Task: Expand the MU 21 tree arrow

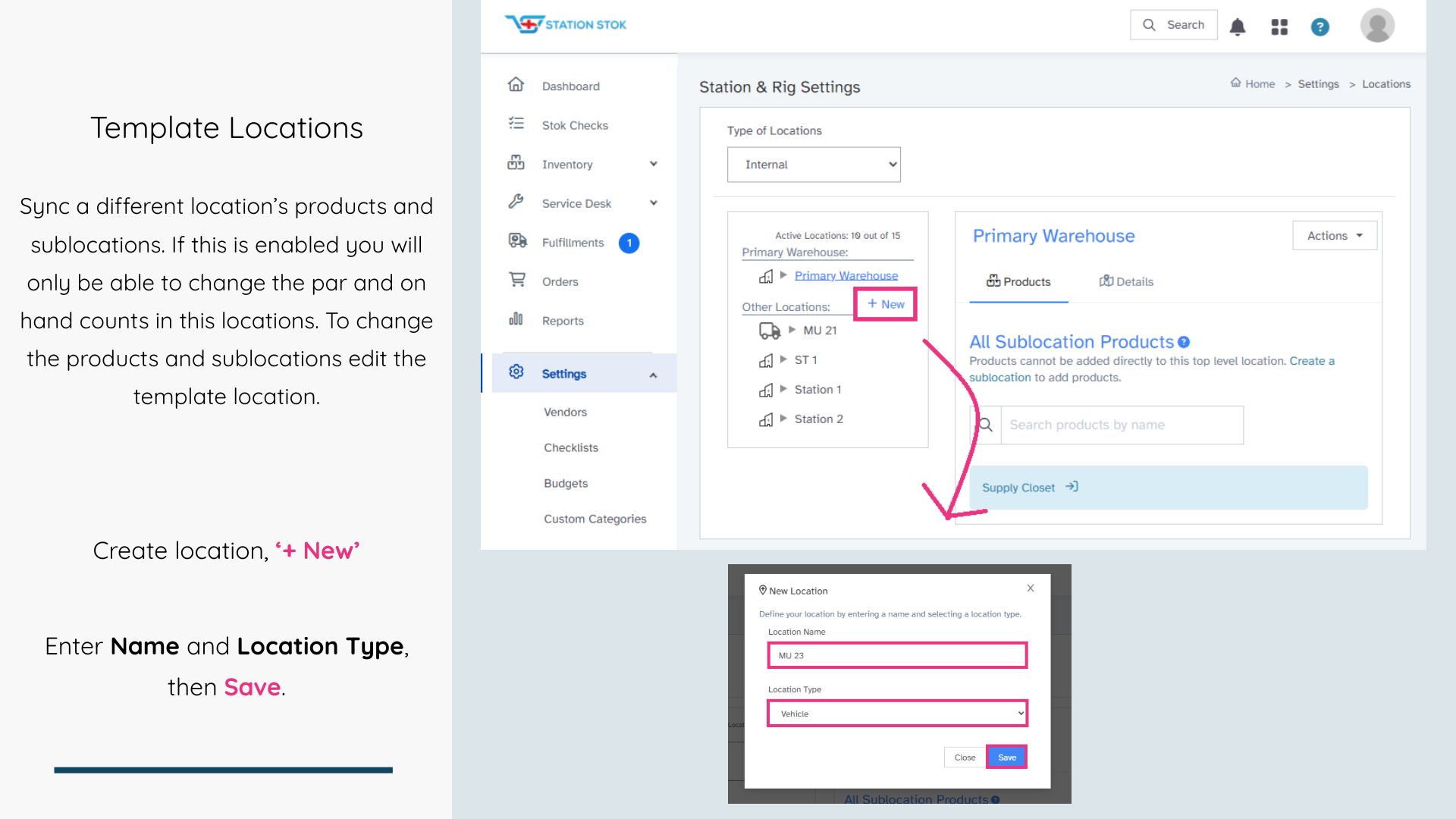Action: tap(792, 330)
